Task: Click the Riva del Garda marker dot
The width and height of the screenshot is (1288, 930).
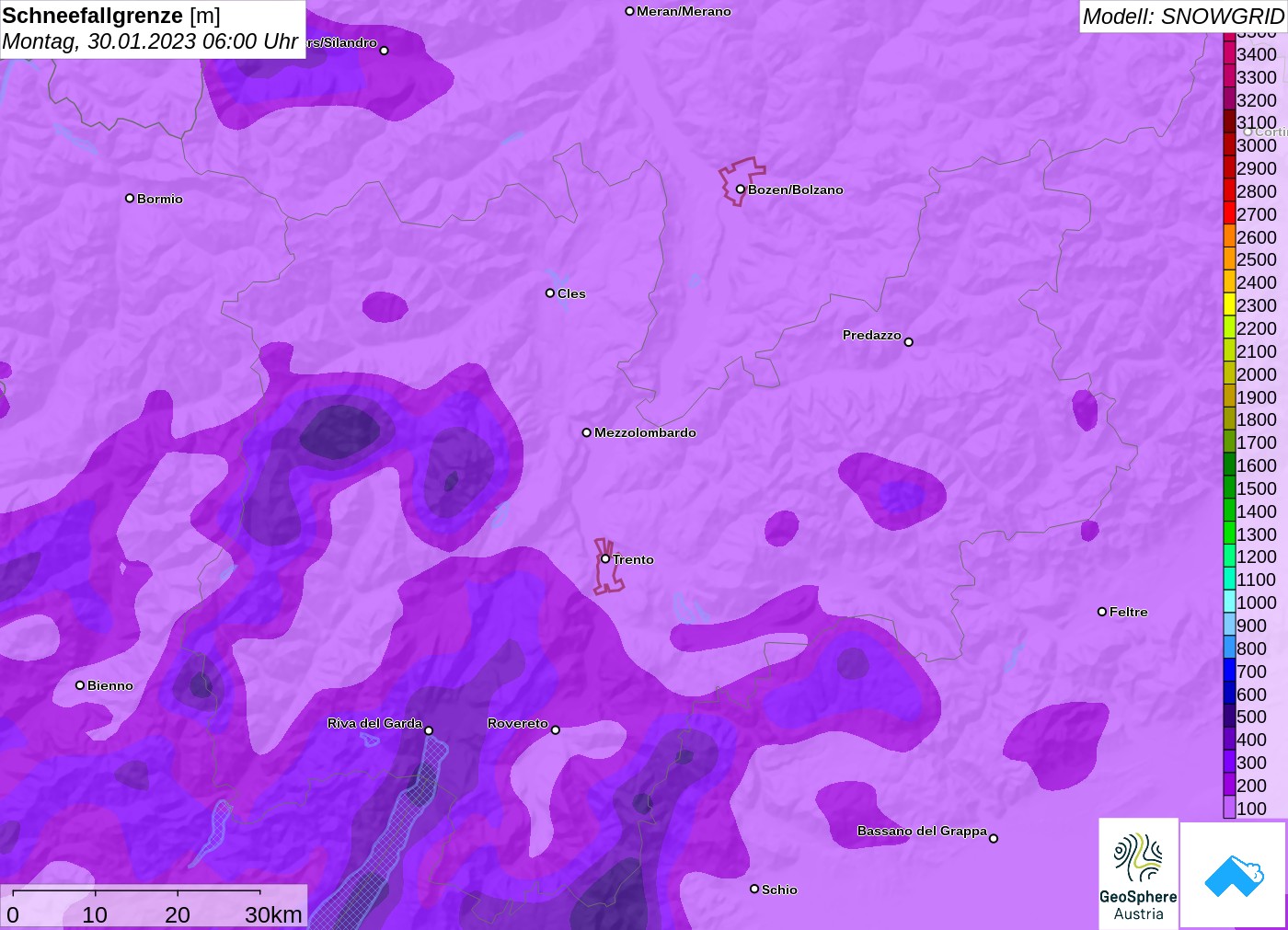Action: coord(429,730)
